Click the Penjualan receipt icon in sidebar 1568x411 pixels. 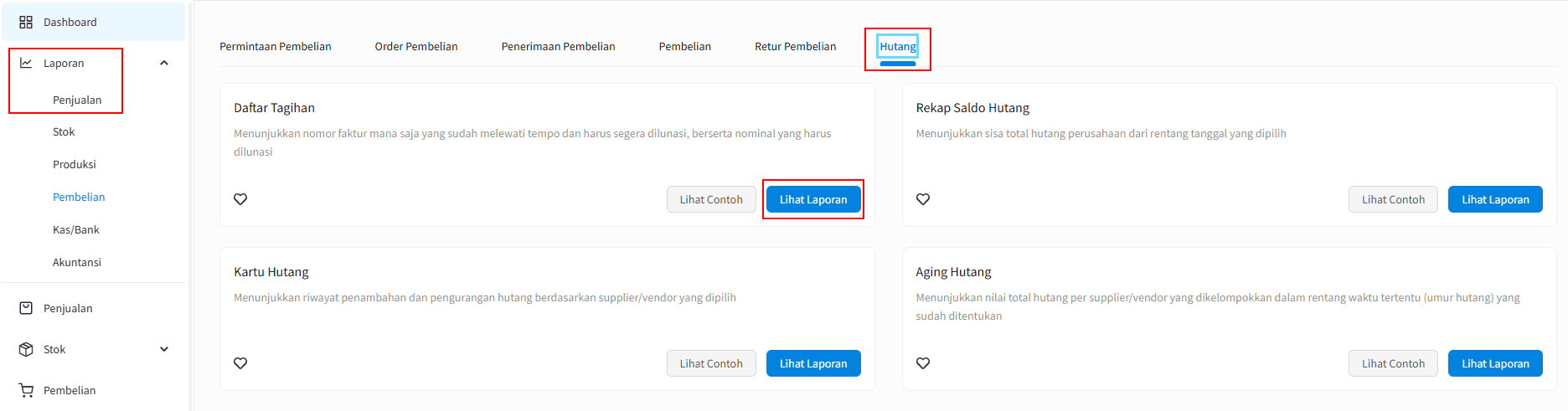tap(26, 308)
